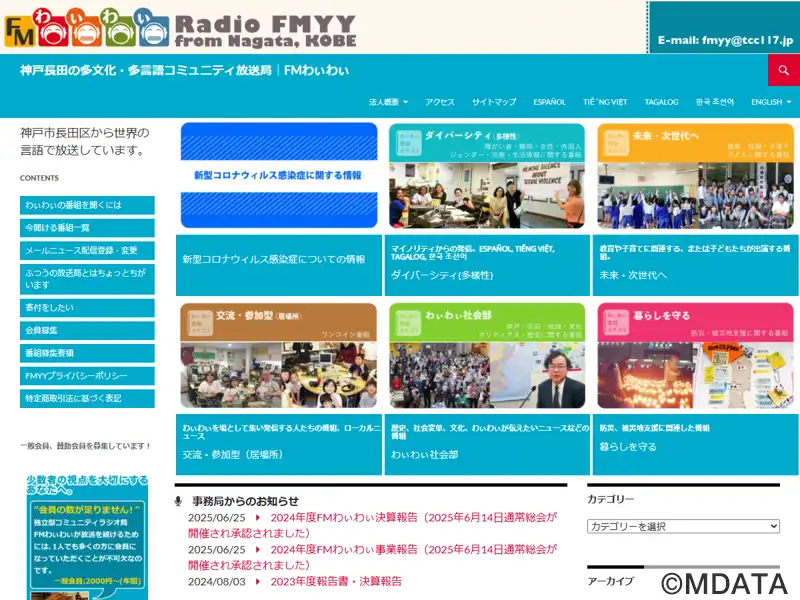Click わぃわぃ社会部 text link
The height and width of the screenshot is (600, 800).
(424, 455)
